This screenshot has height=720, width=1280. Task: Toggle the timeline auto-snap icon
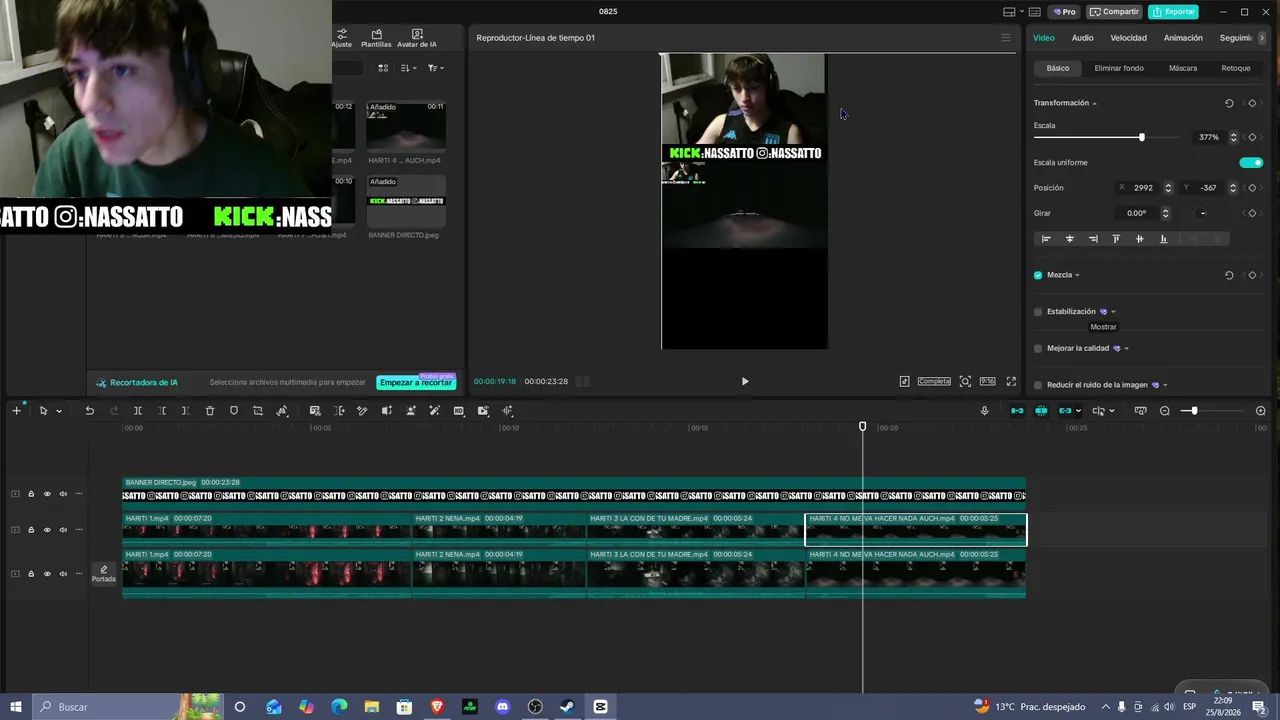[x=1041, y=411]
